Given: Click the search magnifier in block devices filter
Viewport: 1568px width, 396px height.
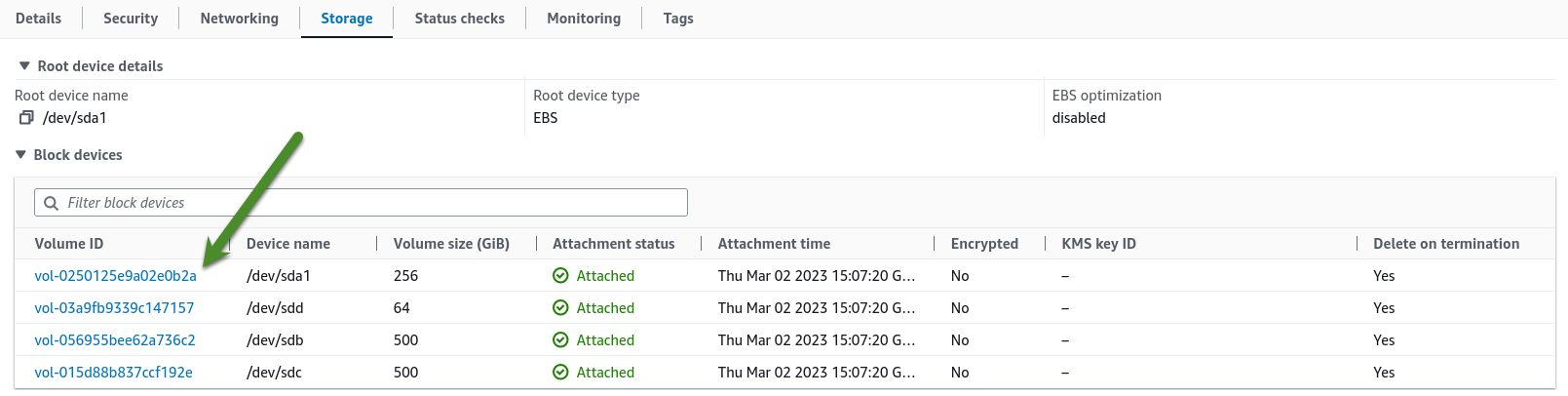Looking at the screenshot, I should [x=52, y=203].
